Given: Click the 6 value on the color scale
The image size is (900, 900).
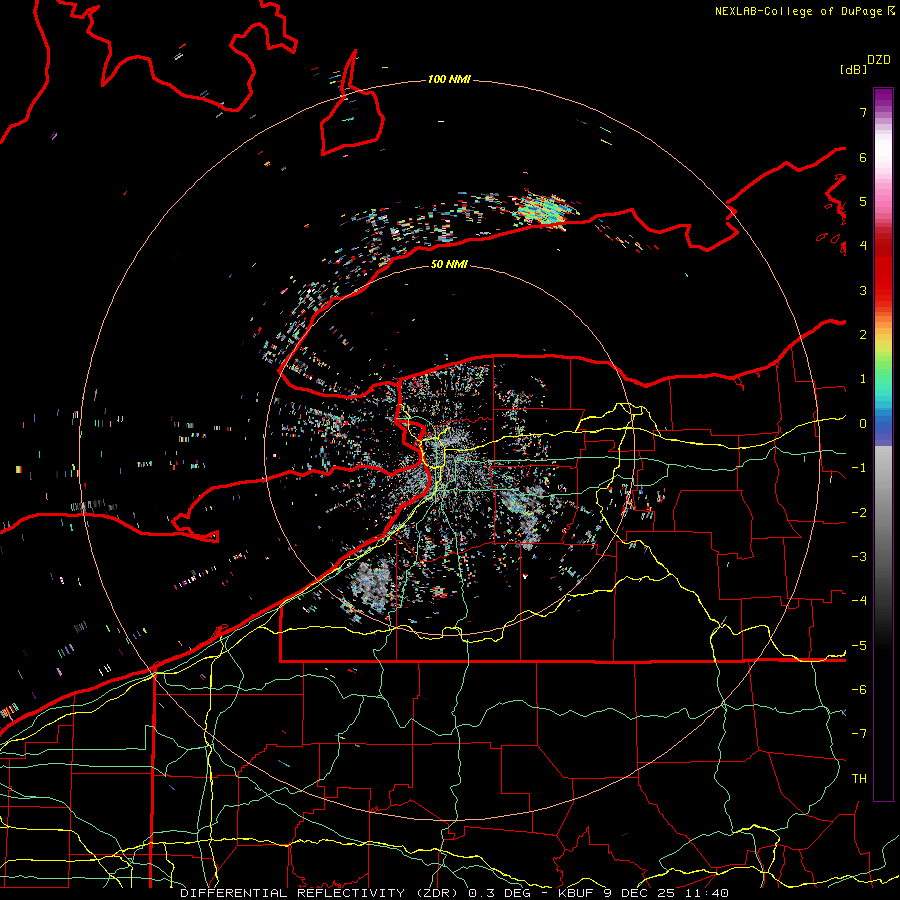Looking at the screenshot, I should (x=863, y=157).
